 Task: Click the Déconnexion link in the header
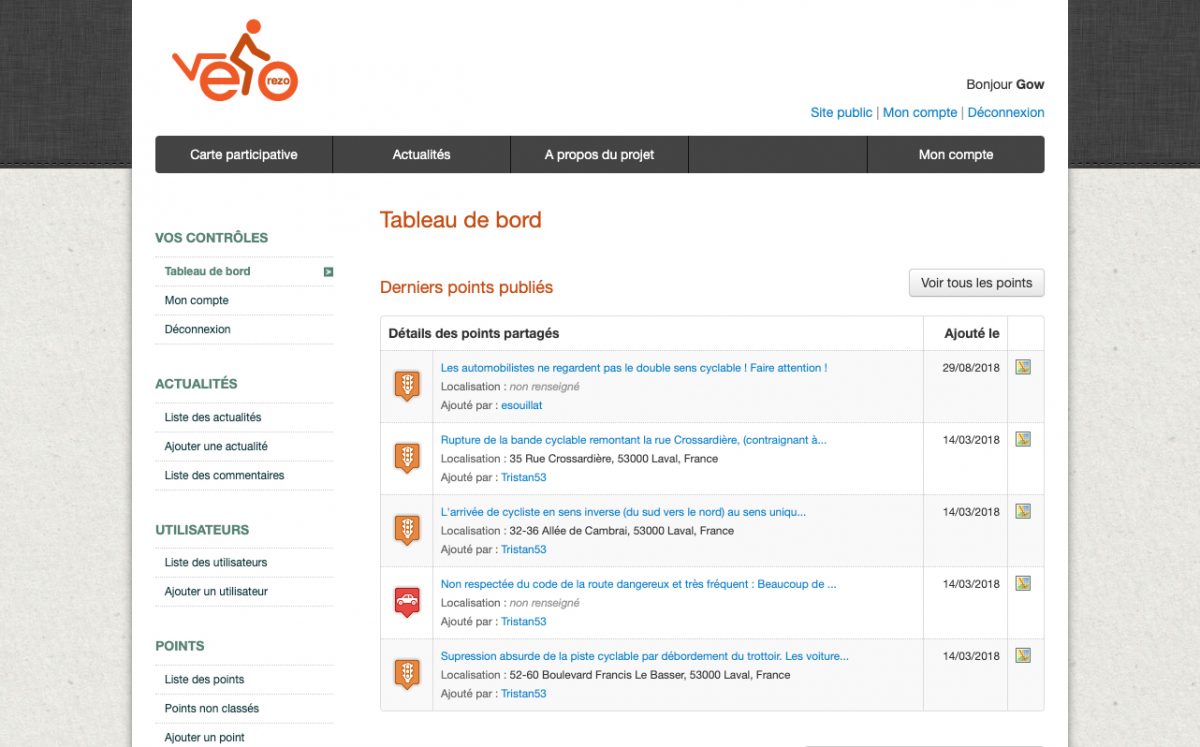tap(1005, 113)
